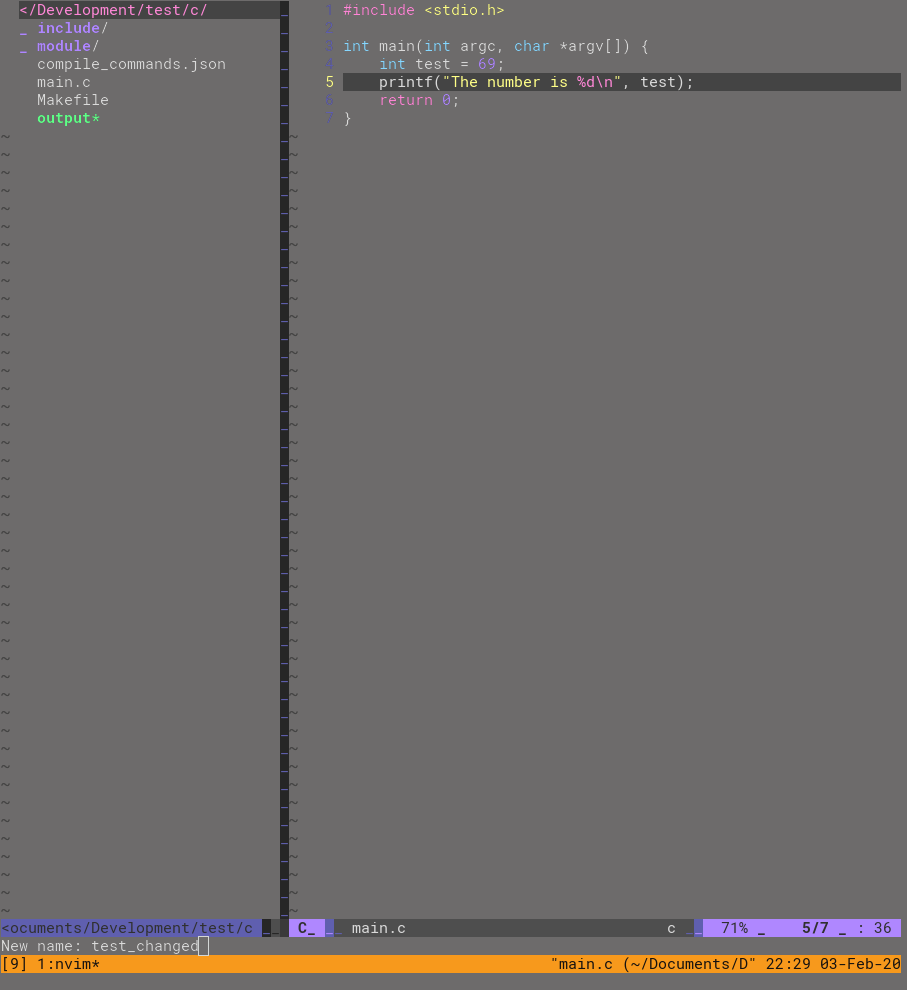Open main.c in the file tree
Screen dimensions: 907x990
click(63, 83)
